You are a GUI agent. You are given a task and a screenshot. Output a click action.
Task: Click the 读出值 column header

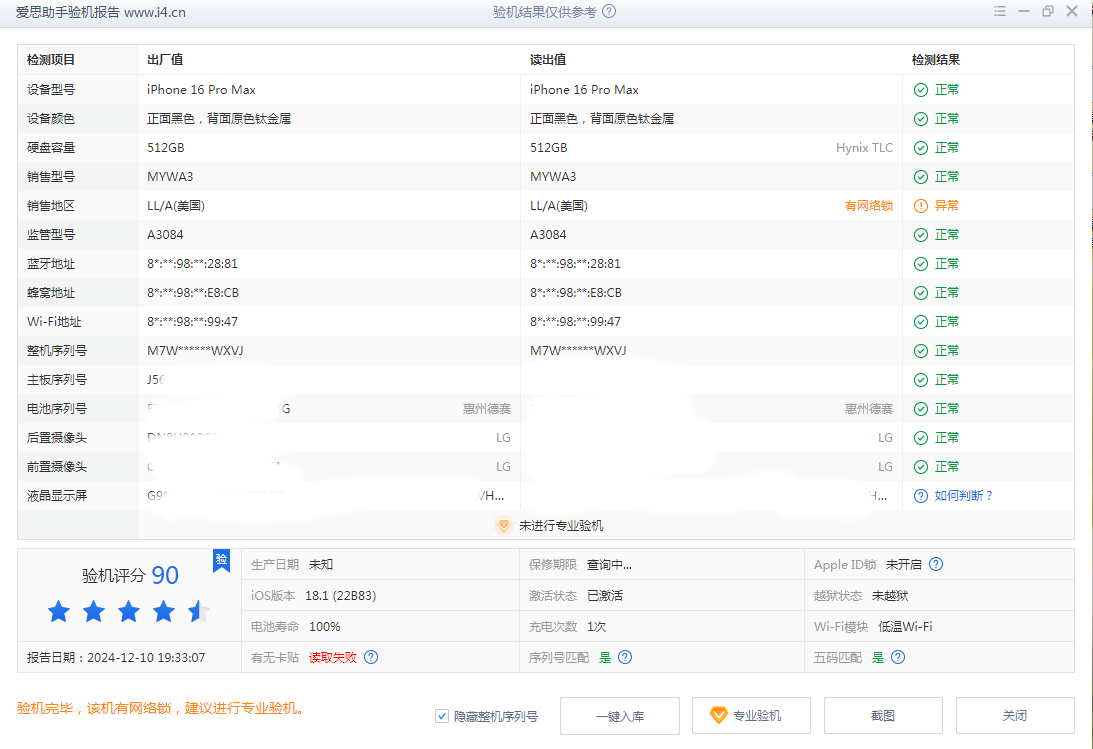tap(548, 60)
